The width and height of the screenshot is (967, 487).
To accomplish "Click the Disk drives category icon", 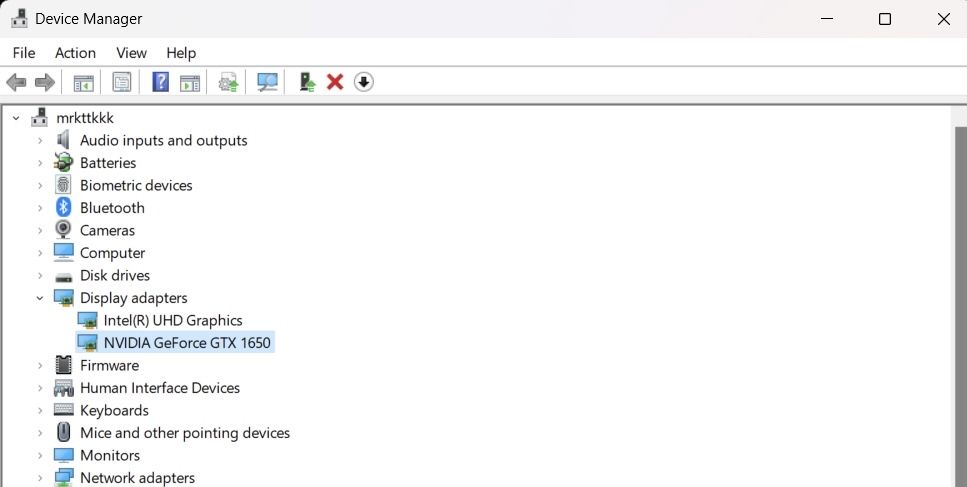I will tap(63, 276).
